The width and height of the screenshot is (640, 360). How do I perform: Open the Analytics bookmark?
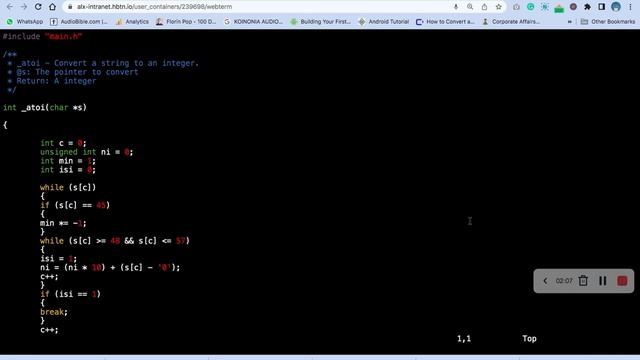[132, 22]
